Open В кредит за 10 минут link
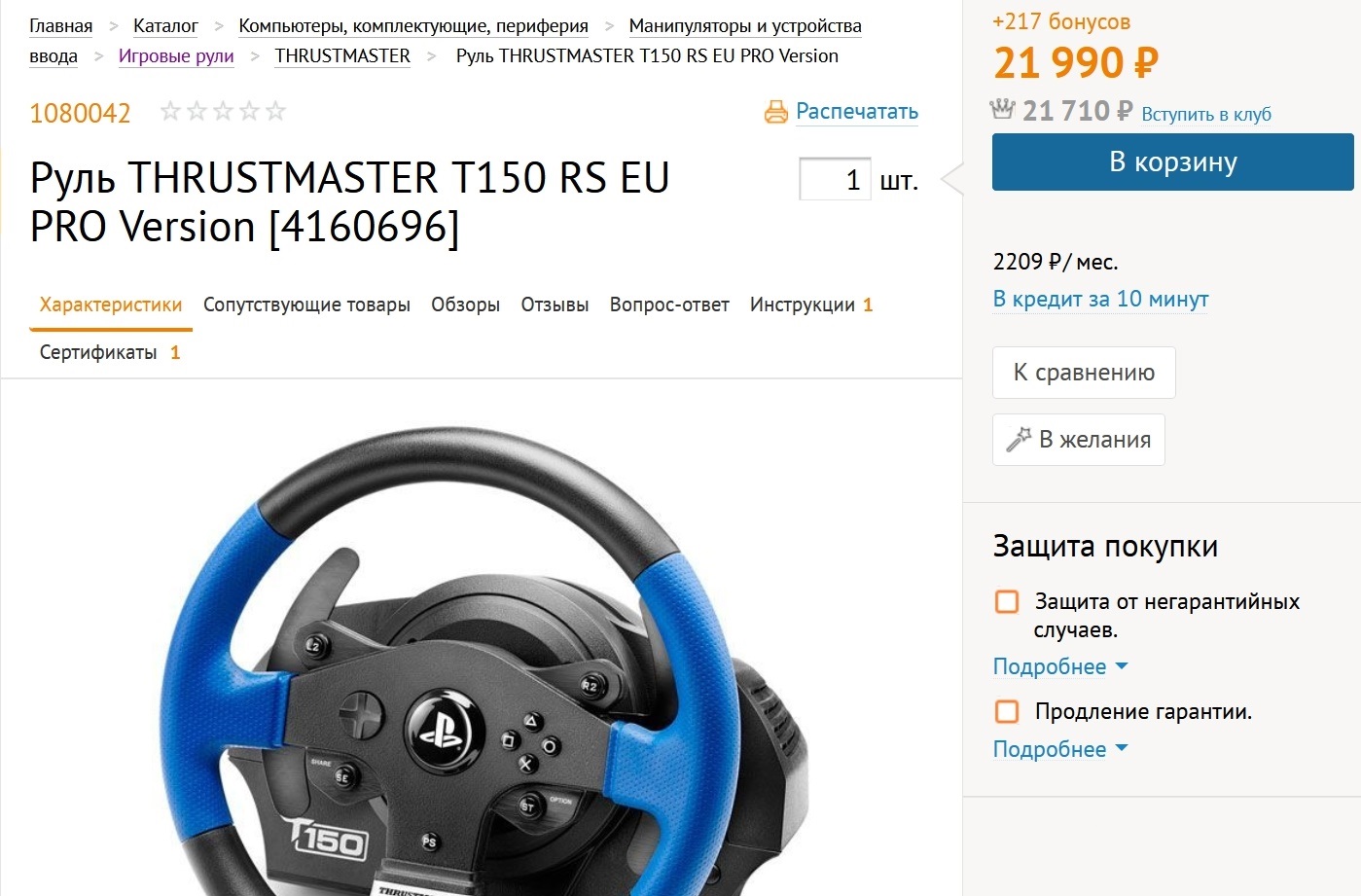Viewport: 1361px width, 896px height. [1100, 299]
